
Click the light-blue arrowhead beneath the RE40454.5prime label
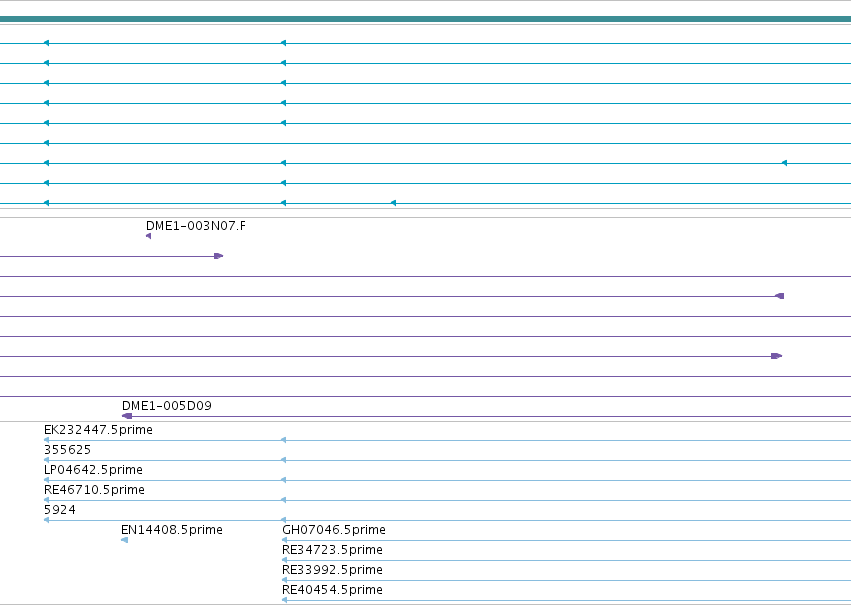[x=284, y=600]
